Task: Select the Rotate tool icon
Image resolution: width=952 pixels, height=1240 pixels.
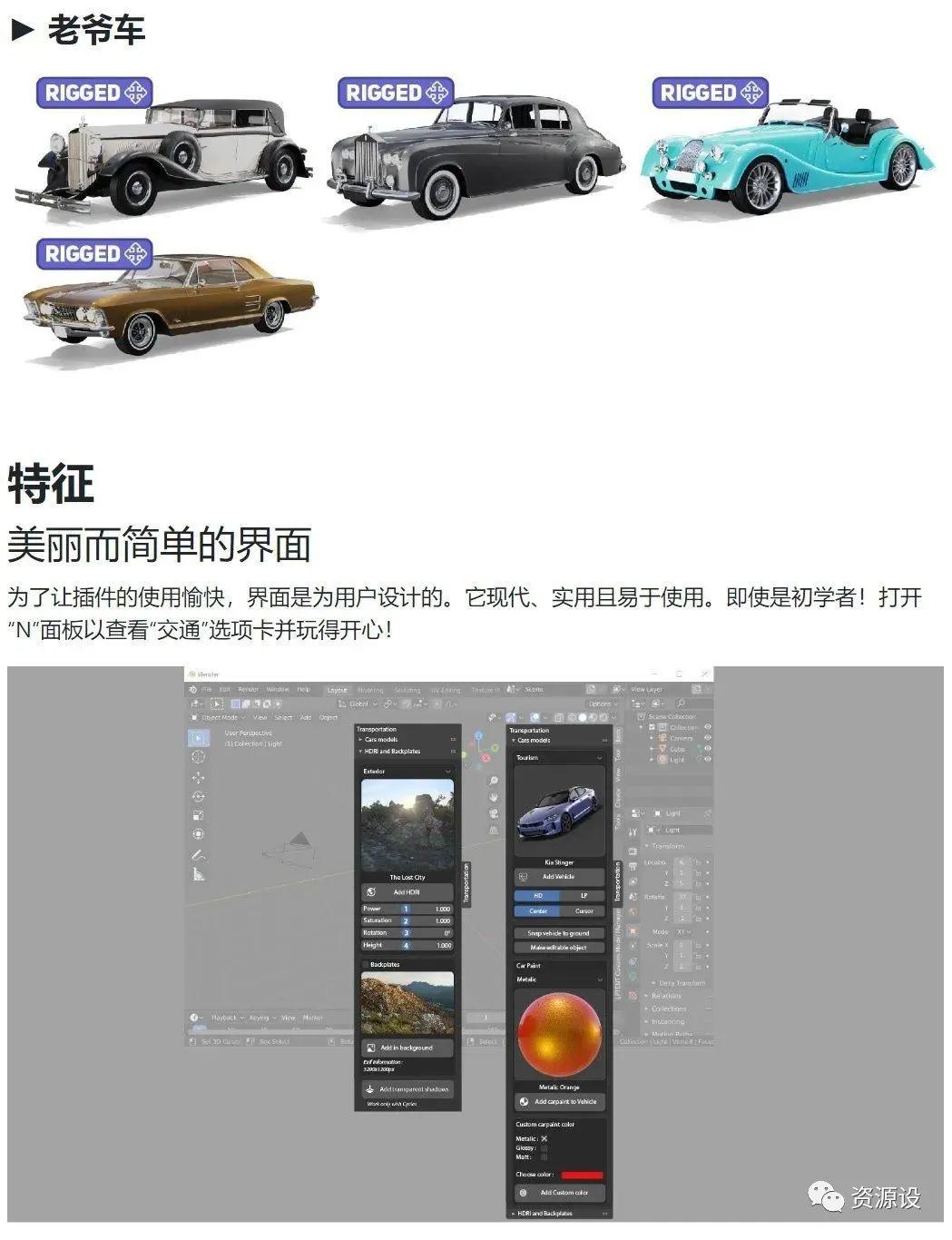Action: pos(198,796)
